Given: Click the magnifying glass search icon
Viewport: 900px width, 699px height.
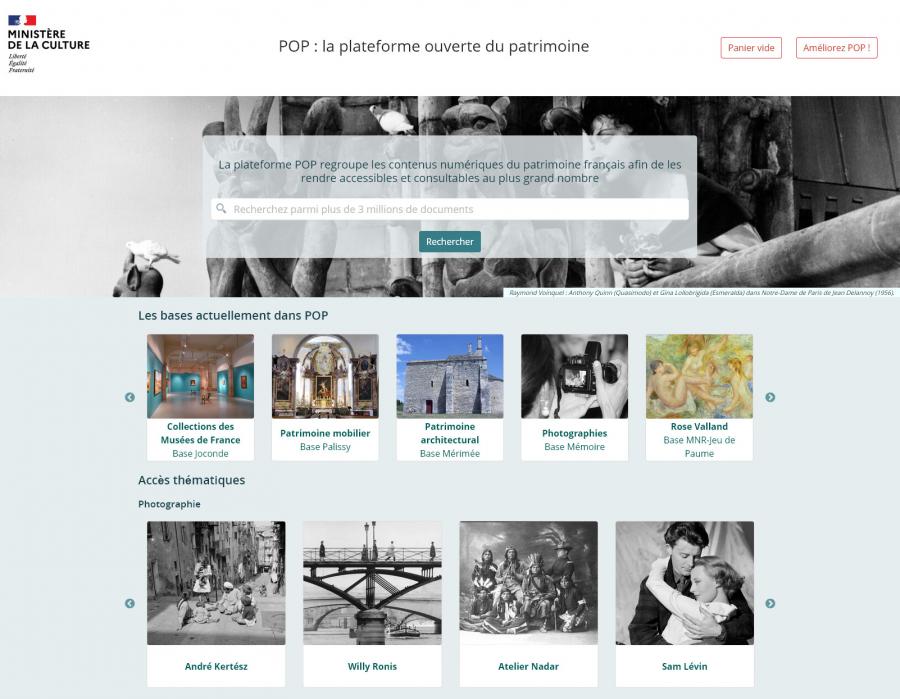Looking at the screenshot, I should click(221, 208).
